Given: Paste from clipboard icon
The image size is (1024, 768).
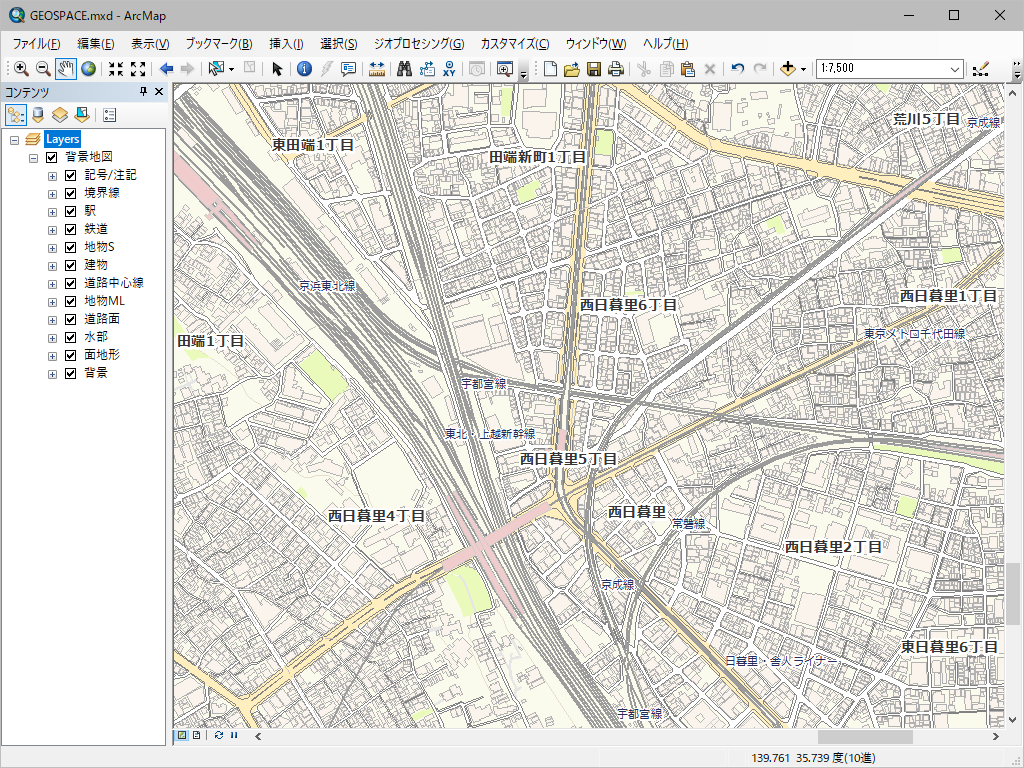Looking at the screenshot, I should 688,69.
